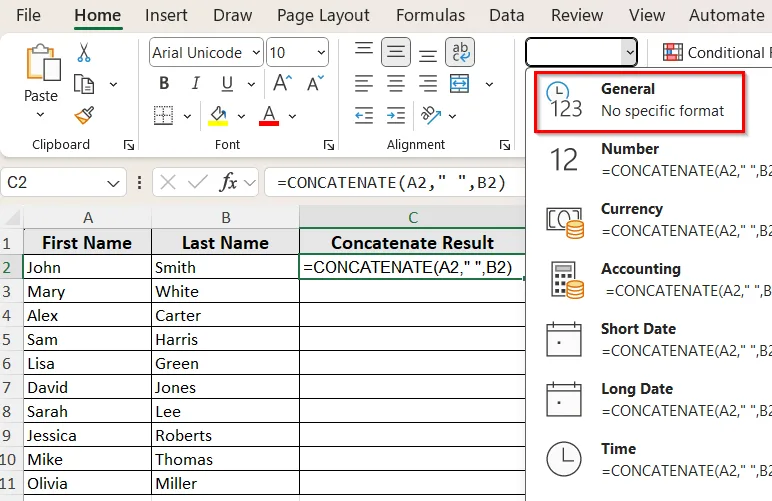Expand Orientation dropdown arrow
The image size is (772, 501).
[x=452, y=117]
